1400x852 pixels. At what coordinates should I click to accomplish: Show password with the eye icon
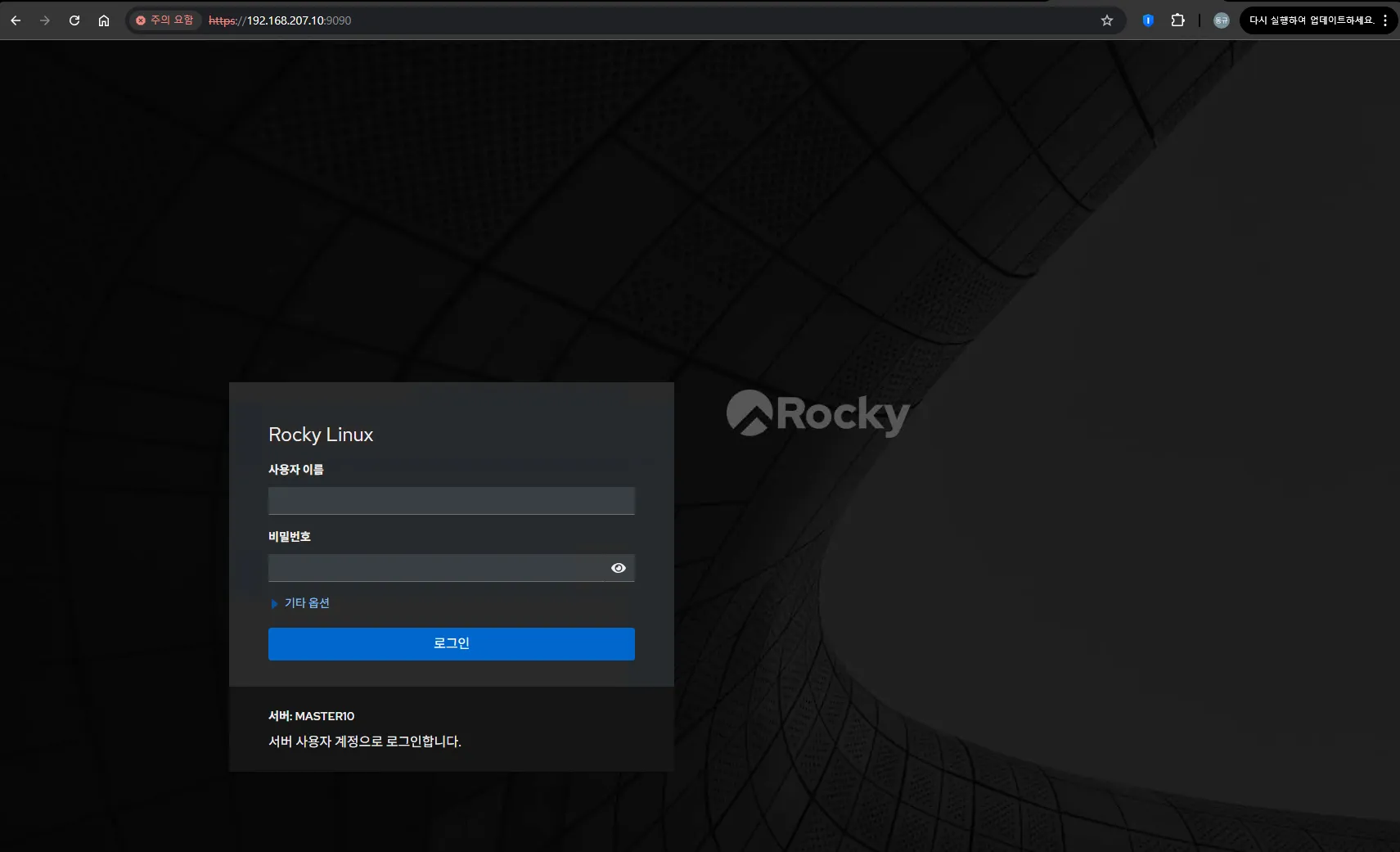coord(619,568)
